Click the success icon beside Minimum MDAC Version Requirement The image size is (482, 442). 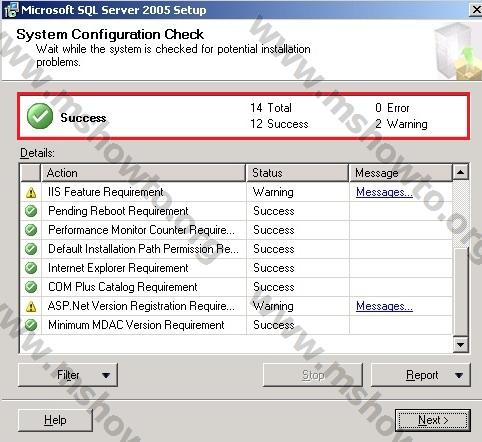pos(31,325)
